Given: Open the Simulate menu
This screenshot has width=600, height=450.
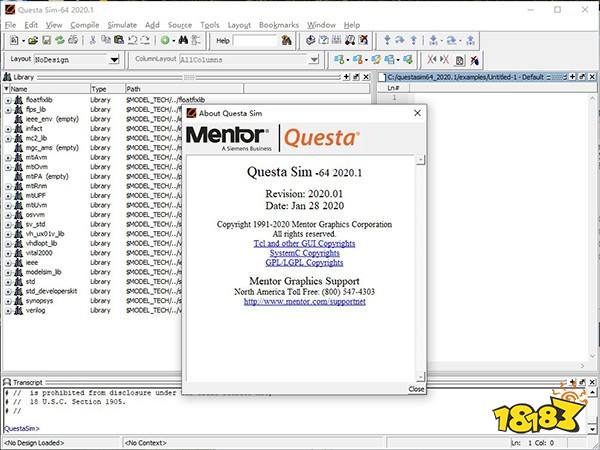Looking at the screenshot, I should tap(124, 23).
